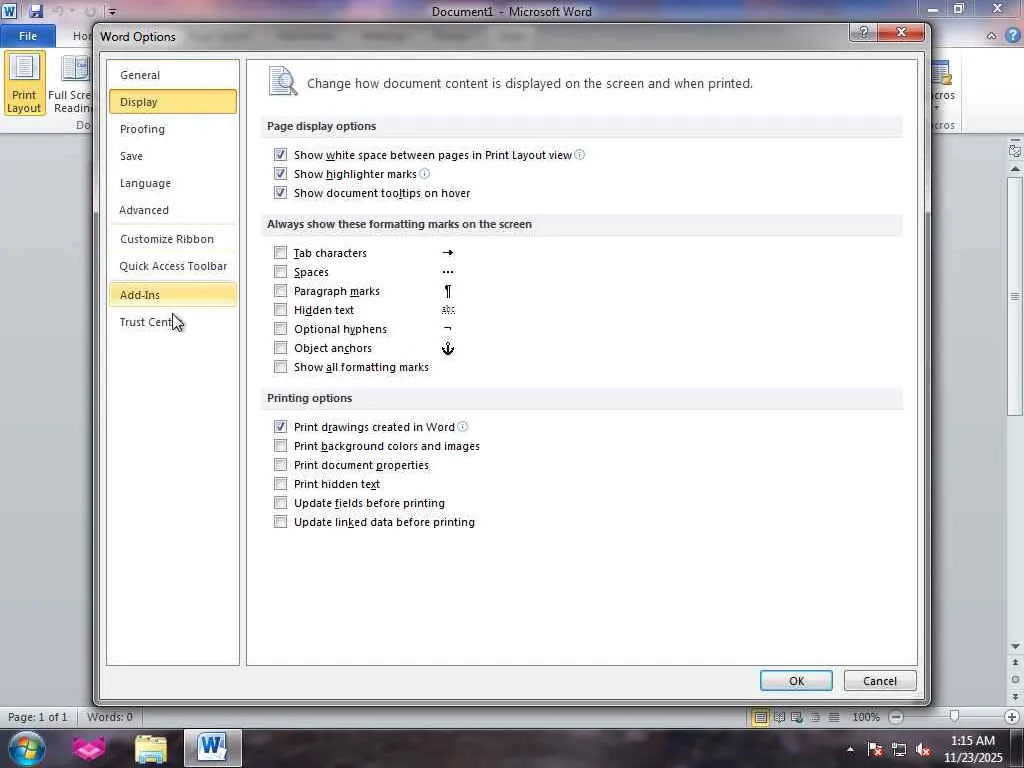Switch to Full Screen Reading status bar icon
Screen dimensions: 1024x768
coord(779,717)
